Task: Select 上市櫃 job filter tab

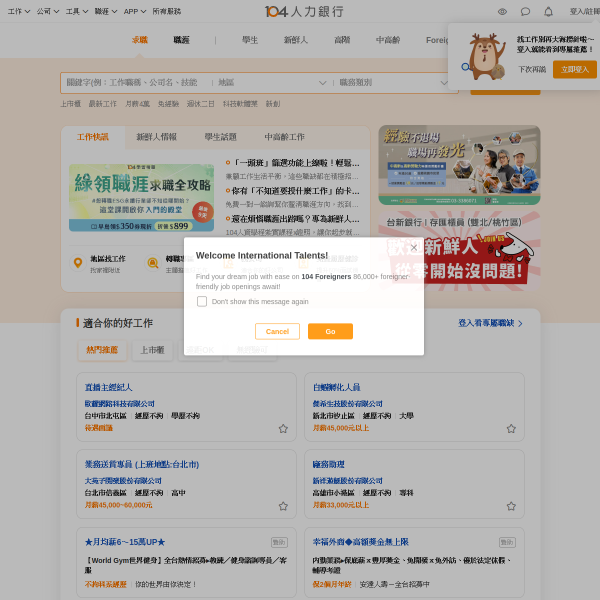Action: (x=152, y=350)
